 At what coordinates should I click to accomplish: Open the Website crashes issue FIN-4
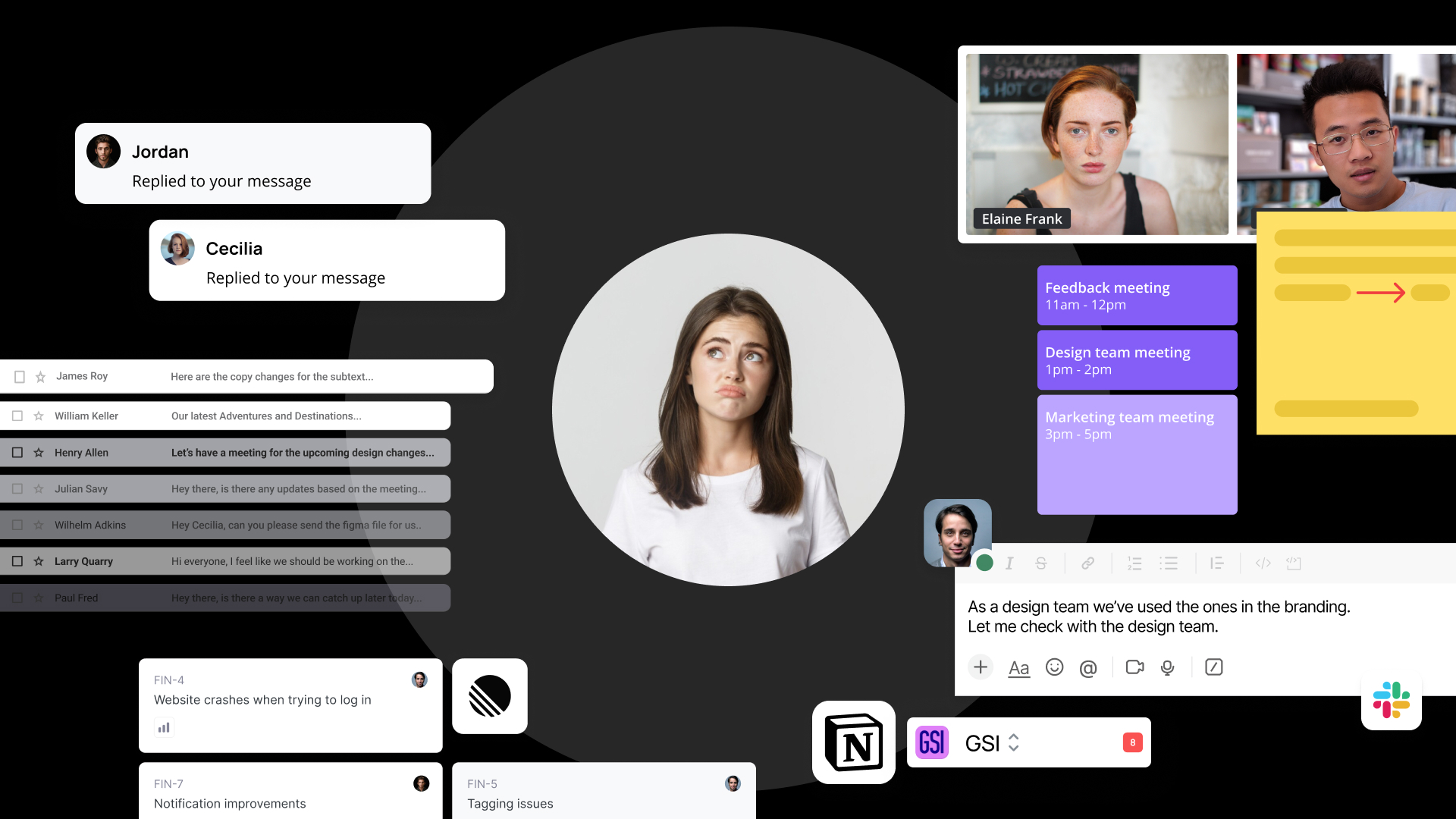coord(290,705)
